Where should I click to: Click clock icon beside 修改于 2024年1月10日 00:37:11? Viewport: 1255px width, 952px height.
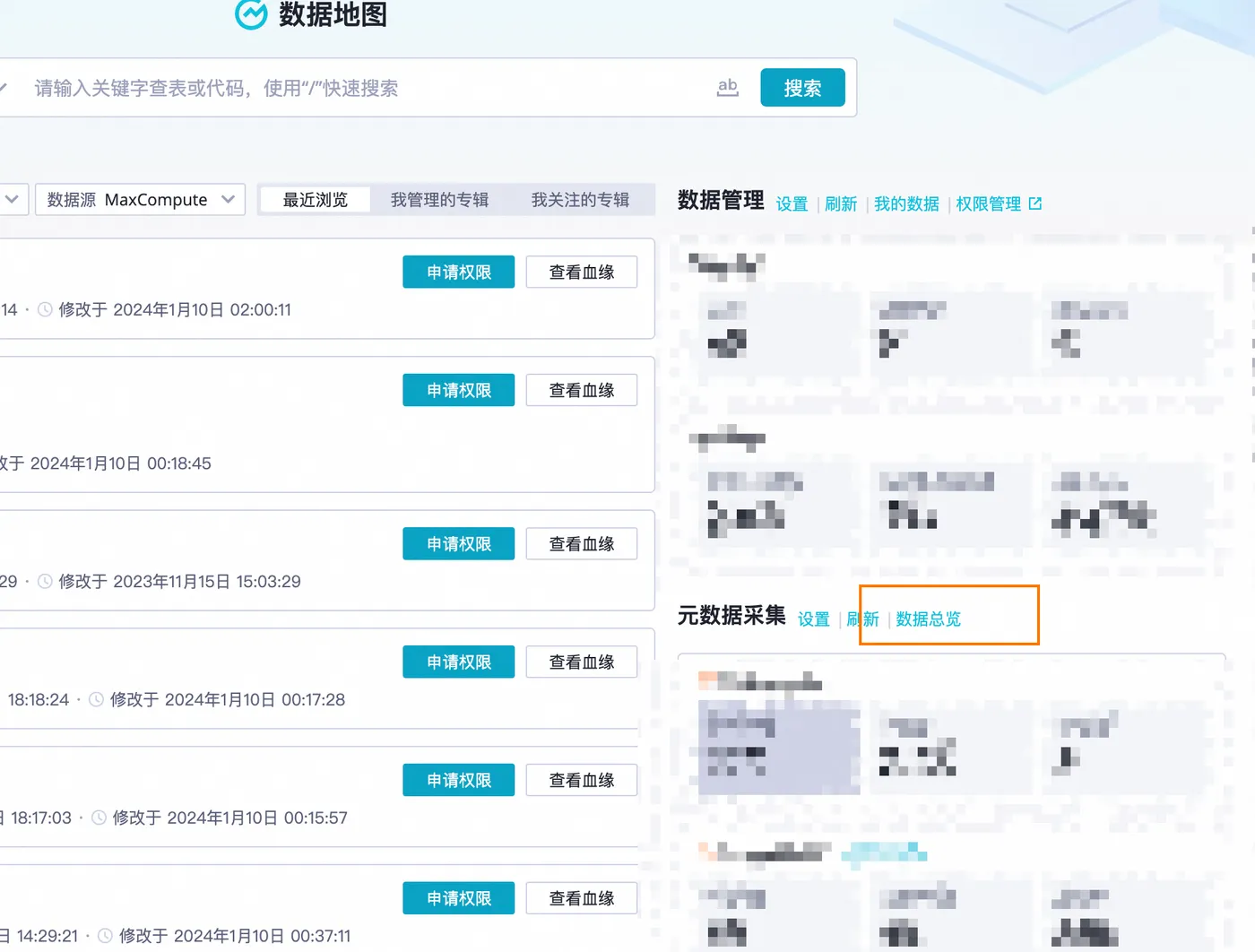point(105,936)
